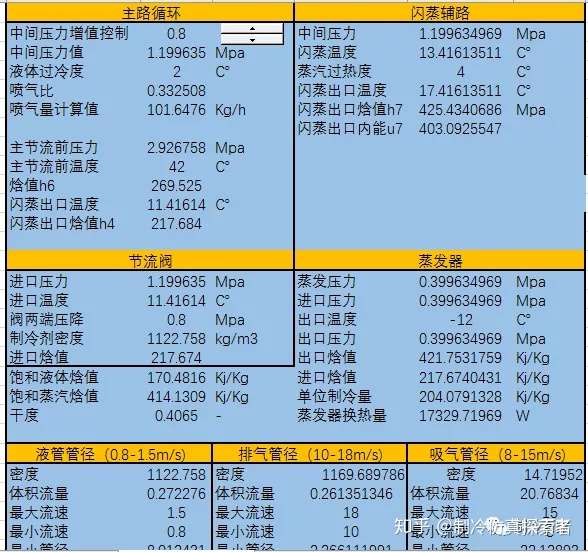The width and height of the screenshot is (588, 552).
Task: Click the 蒸发器 出口压力 label
Action: pos(327,339)
